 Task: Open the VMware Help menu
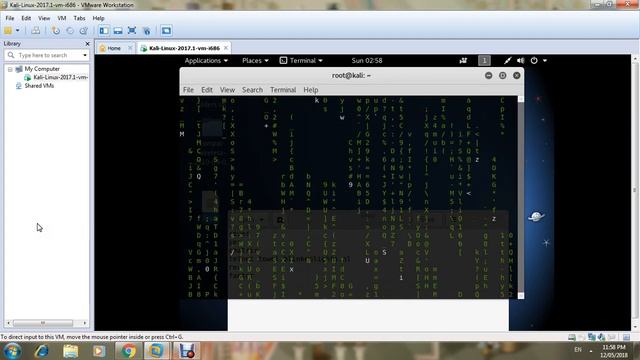(98, 18)
